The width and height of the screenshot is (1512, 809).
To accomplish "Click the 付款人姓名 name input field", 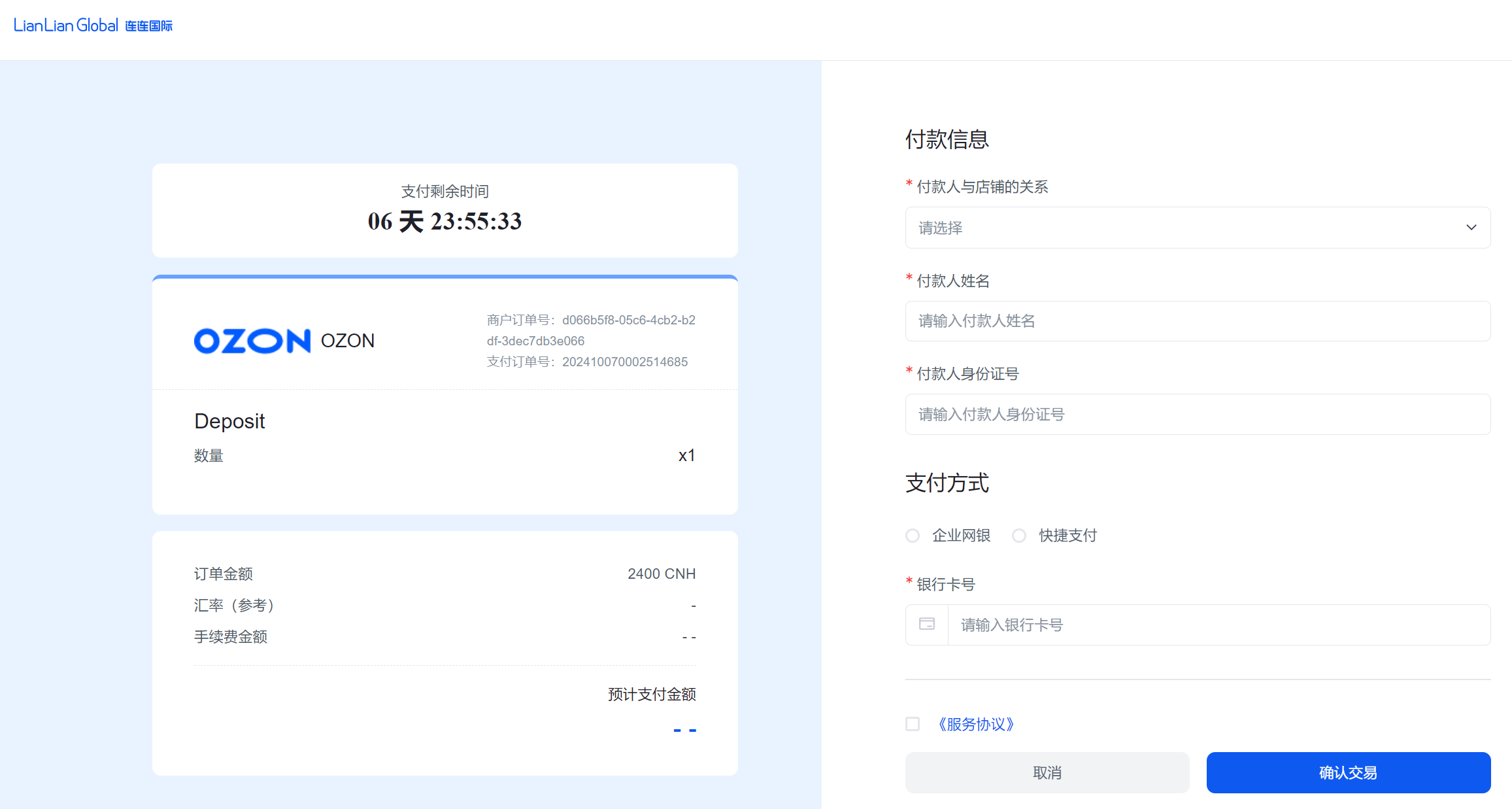I will 1198,321.
